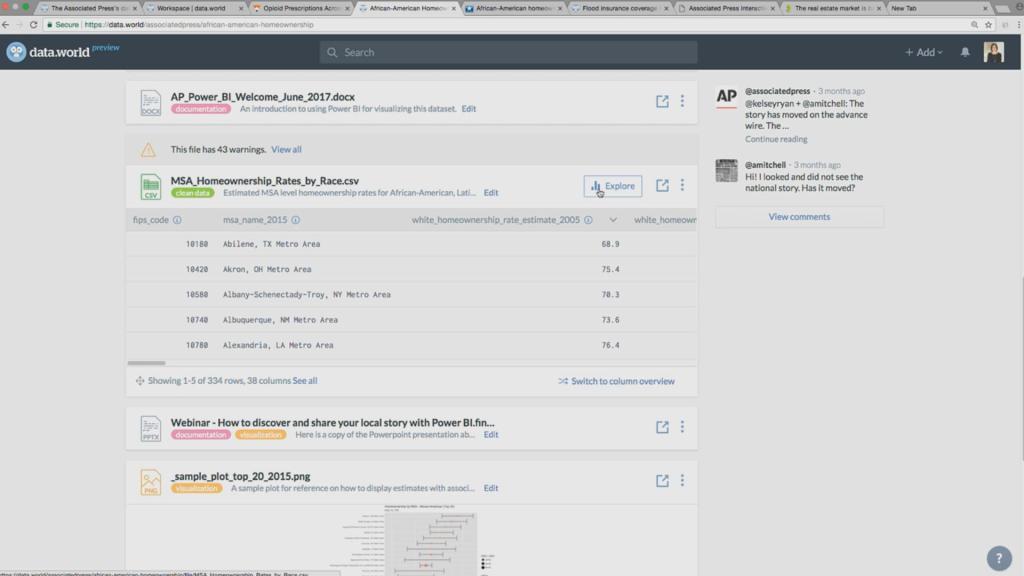Viewport: 1024px width, 576px height.
Task: Click the warning triangle icon
Action: pos(148,150)
